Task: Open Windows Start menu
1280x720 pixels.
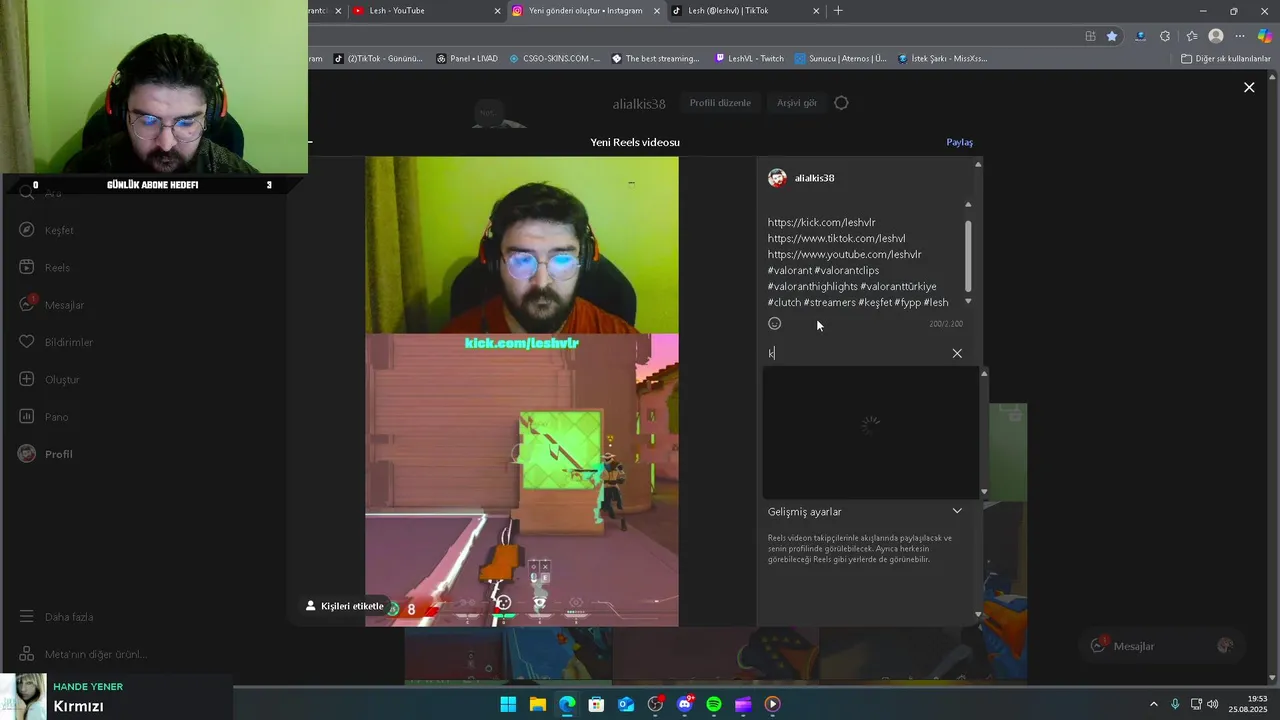Action: [508, 704]
